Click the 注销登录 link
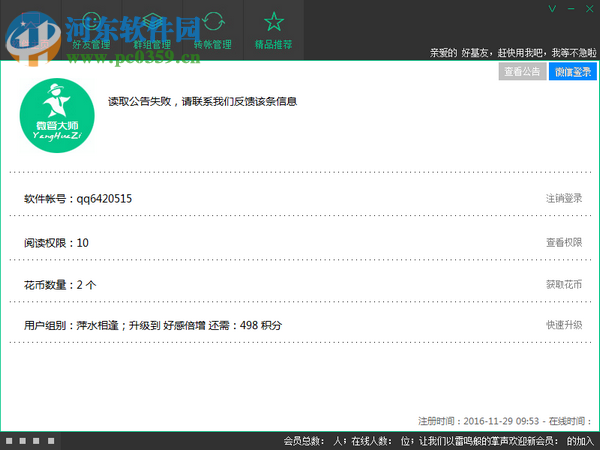600x450 pixels. pos(564,198)
